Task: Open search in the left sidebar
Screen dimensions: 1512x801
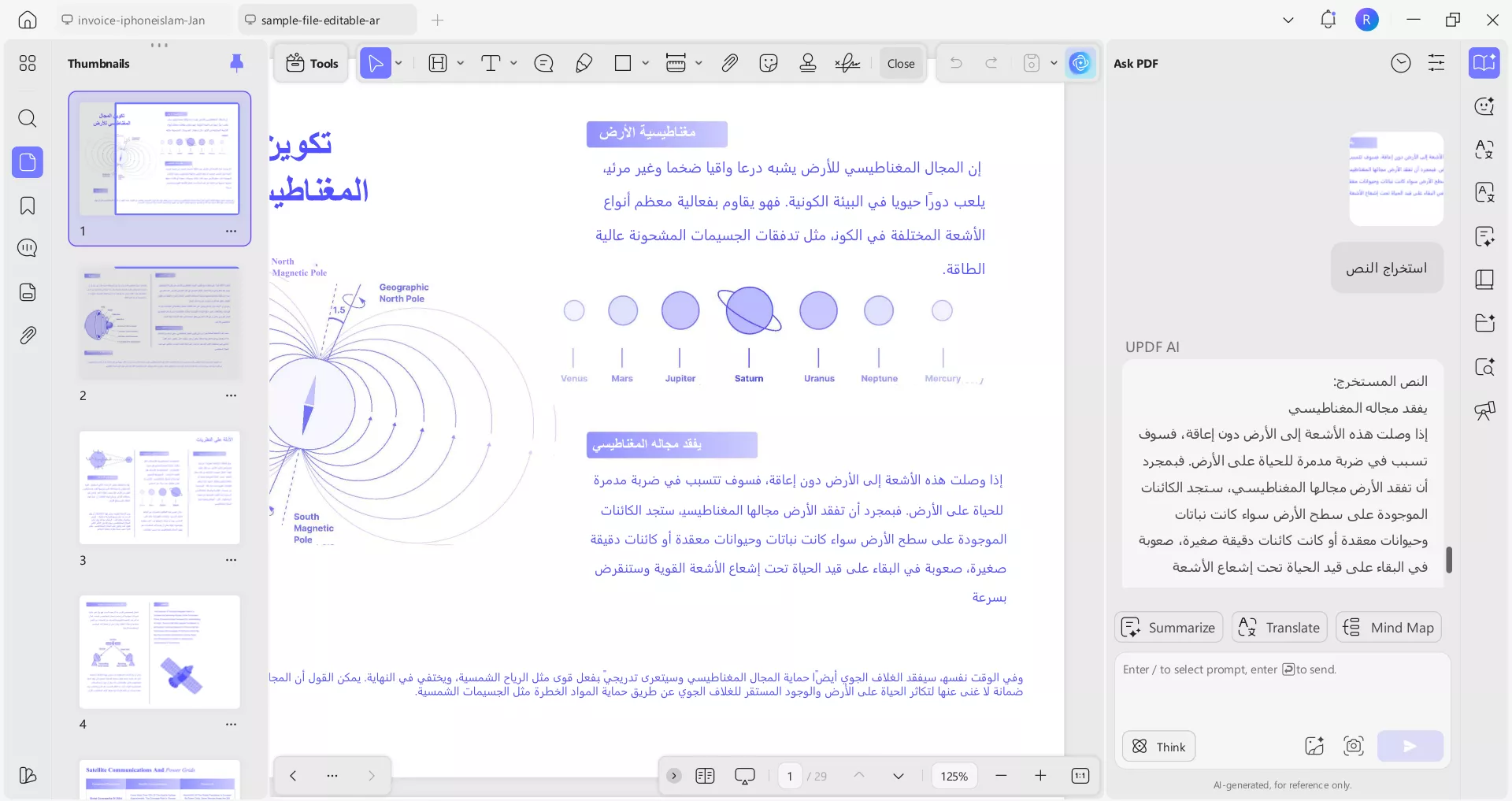Action: coord(28,119)
